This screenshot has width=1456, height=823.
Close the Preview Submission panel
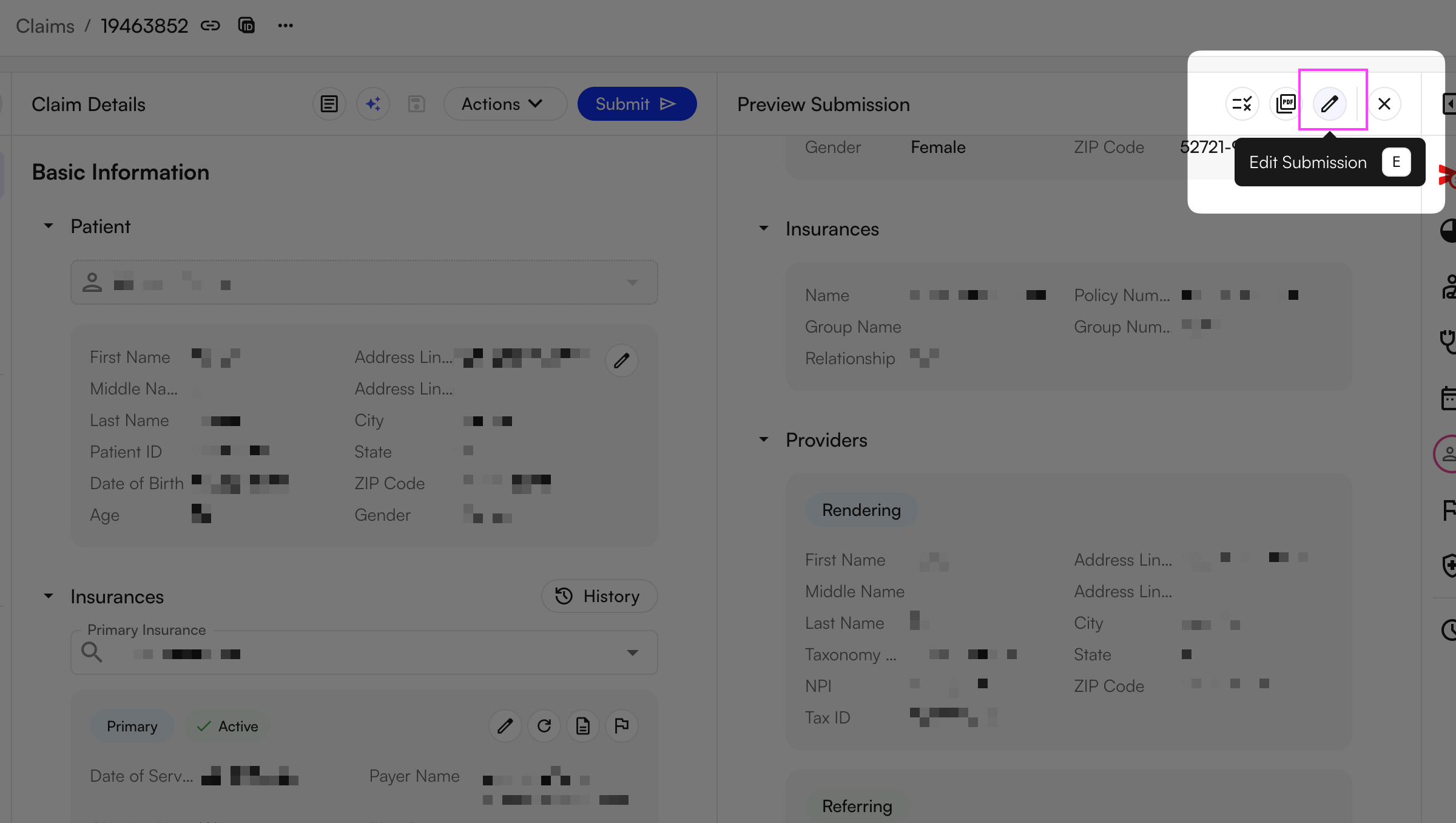tap(1384, 104)
